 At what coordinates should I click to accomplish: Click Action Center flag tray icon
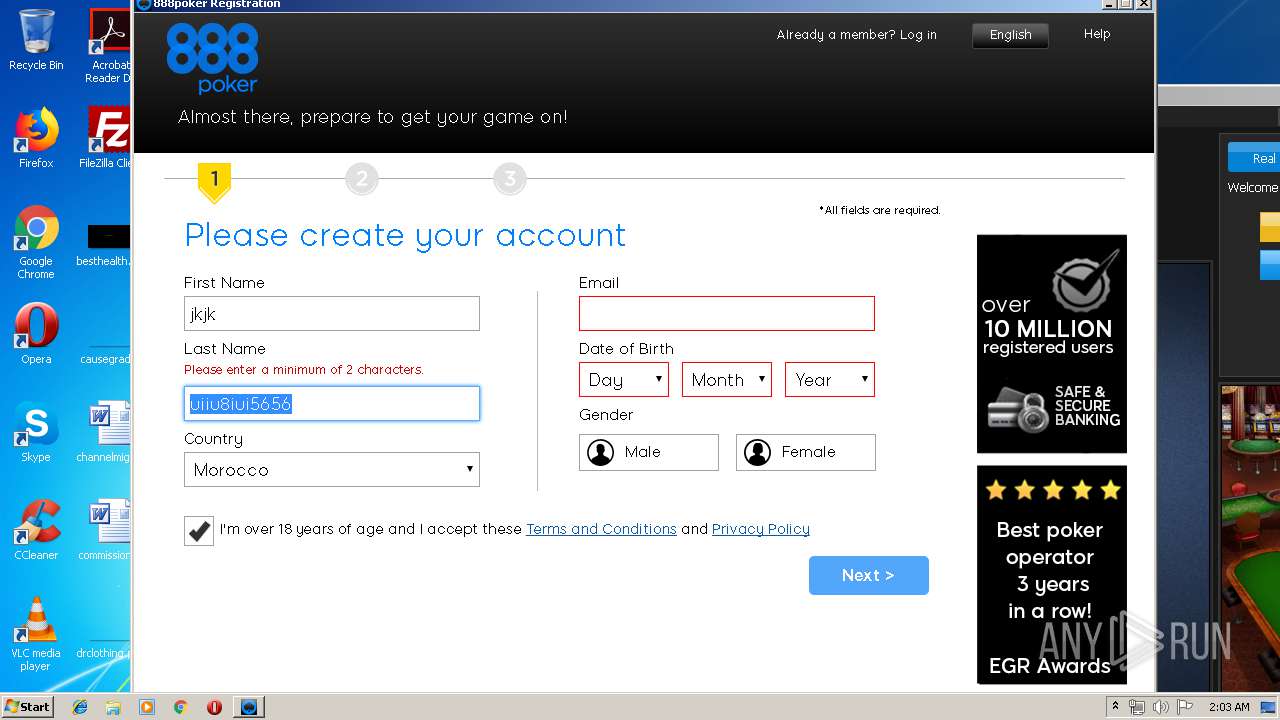1183,707
